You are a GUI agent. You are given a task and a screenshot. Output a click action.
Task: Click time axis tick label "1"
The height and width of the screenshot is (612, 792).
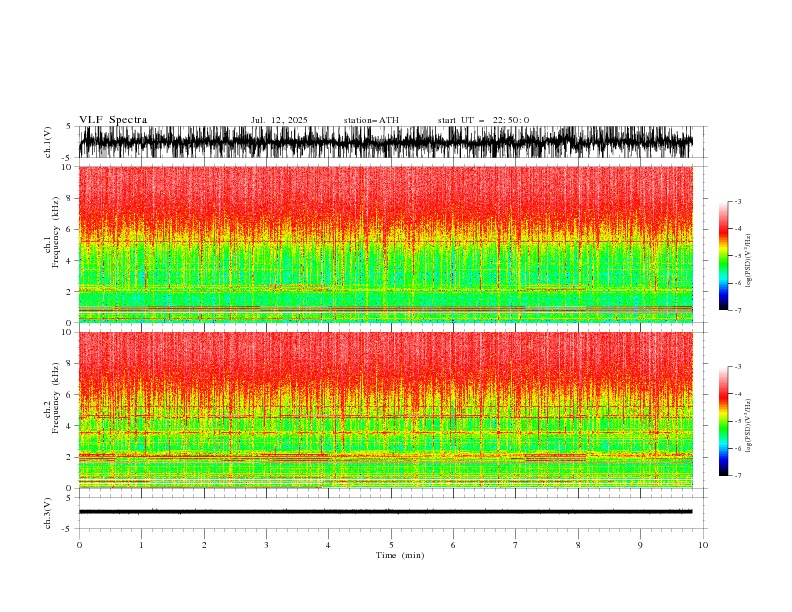pyautogui.click(x=141, y=545)
